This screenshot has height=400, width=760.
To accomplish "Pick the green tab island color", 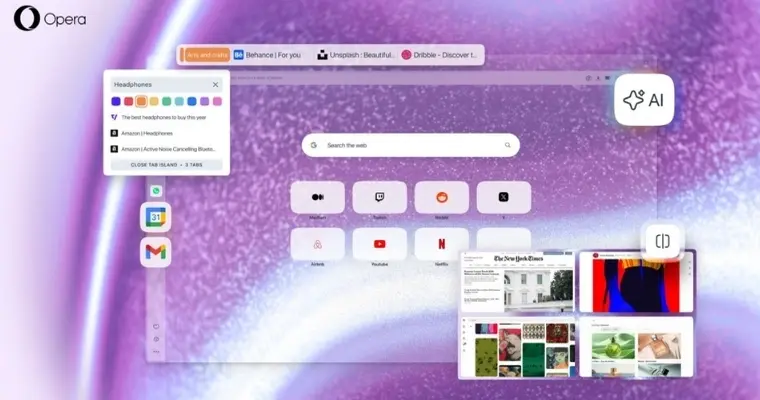I will 166,101.
